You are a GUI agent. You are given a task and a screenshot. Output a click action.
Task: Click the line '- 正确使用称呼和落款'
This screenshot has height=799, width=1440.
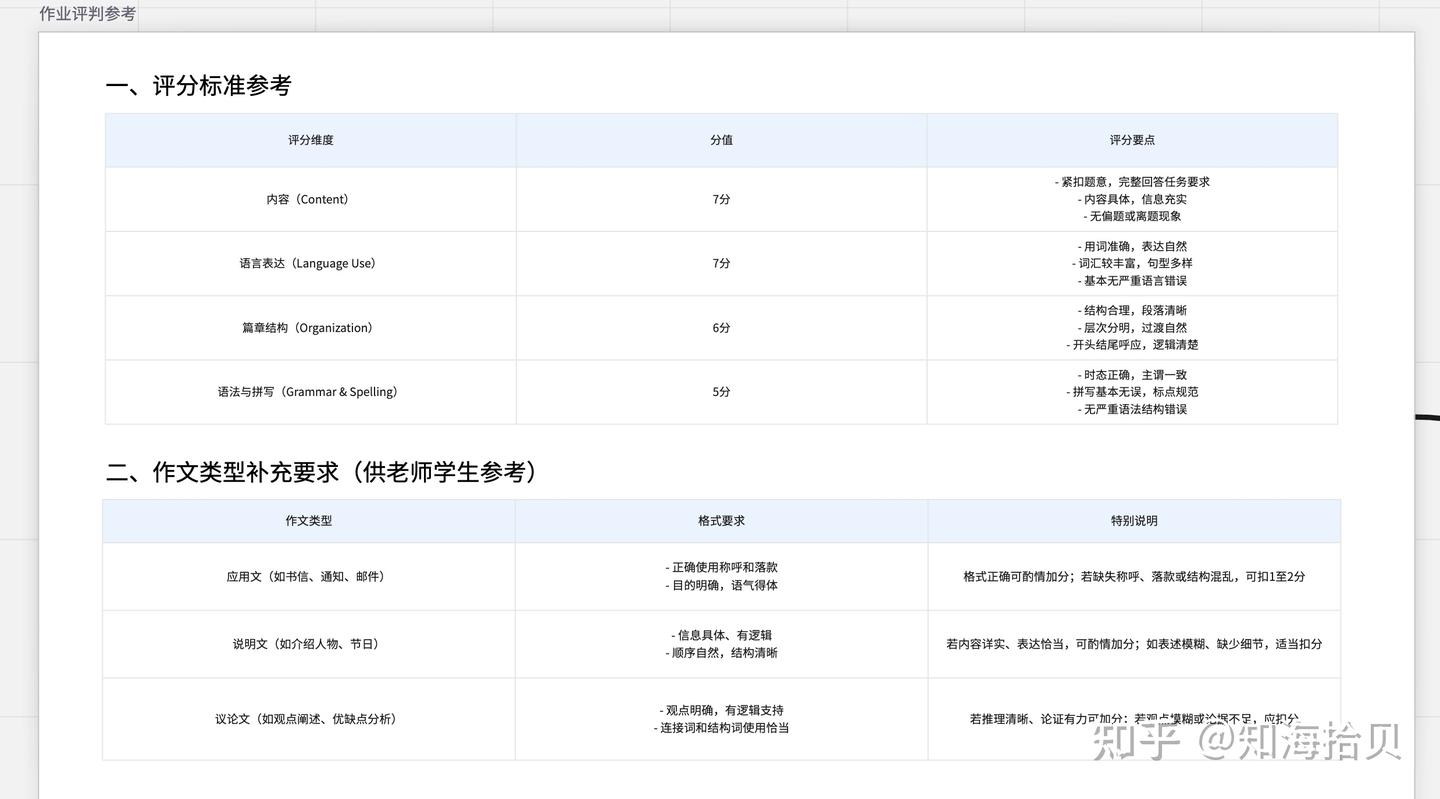click(721, 567)
